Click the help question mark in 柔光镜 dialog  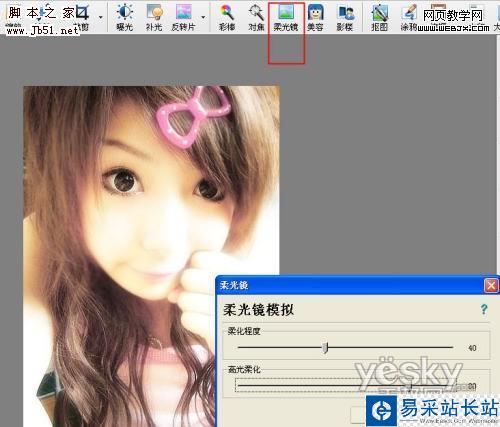coord(484,309)
